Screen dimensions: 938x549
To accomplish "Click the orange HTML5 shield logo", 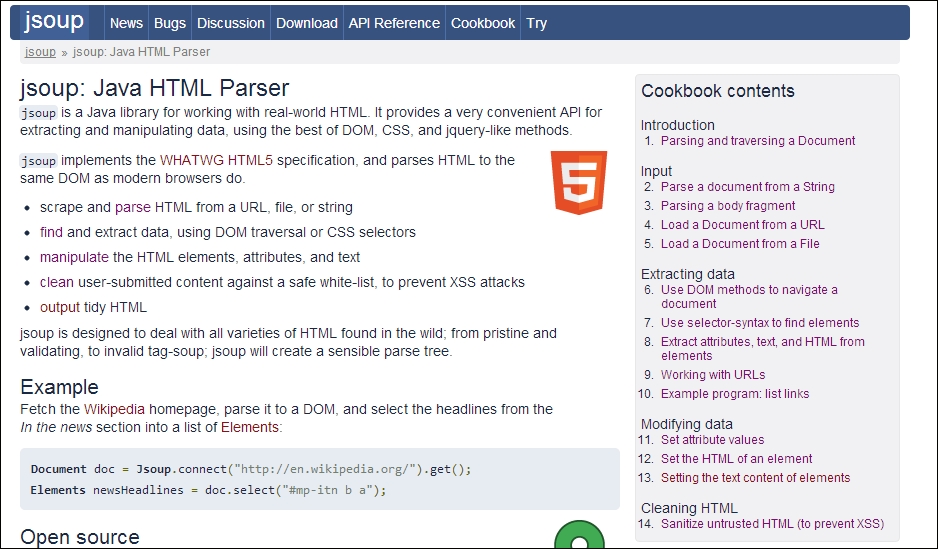I will tap(579, 182).
